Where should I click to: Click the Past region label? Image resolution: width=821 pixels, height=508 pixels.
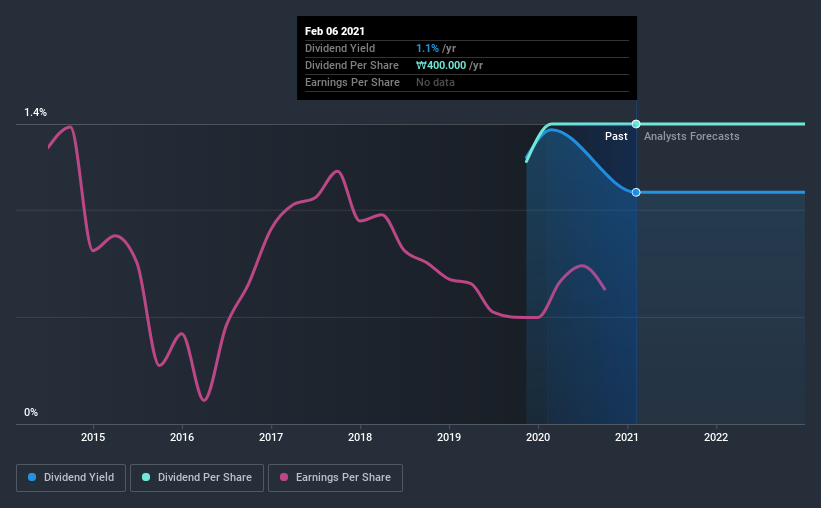pos(616,136)
